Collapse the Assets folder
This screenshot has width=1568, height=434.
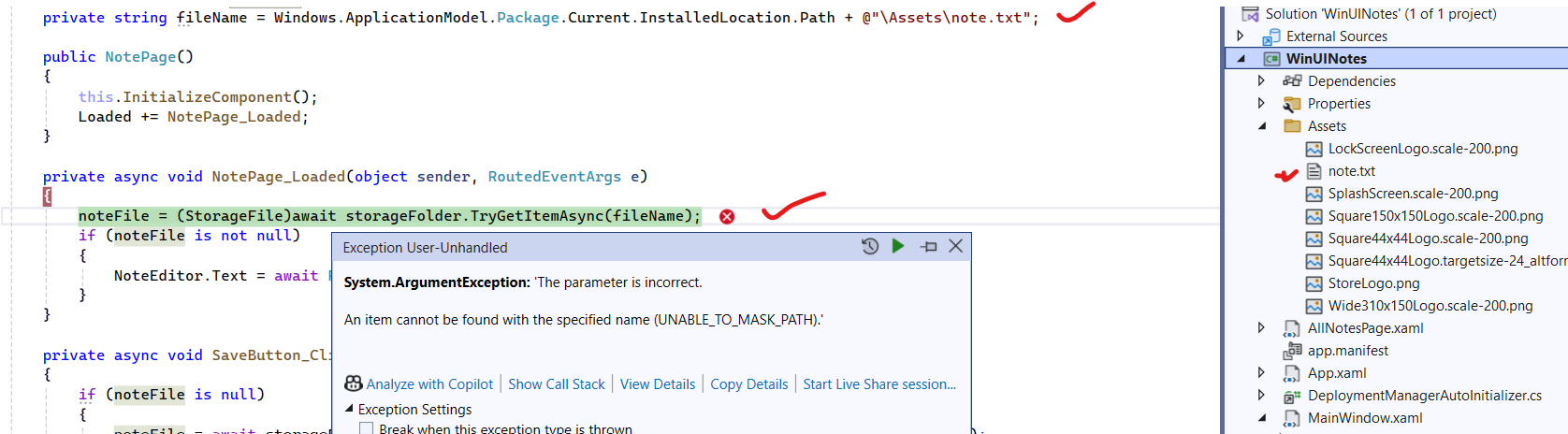point(1262,126)
